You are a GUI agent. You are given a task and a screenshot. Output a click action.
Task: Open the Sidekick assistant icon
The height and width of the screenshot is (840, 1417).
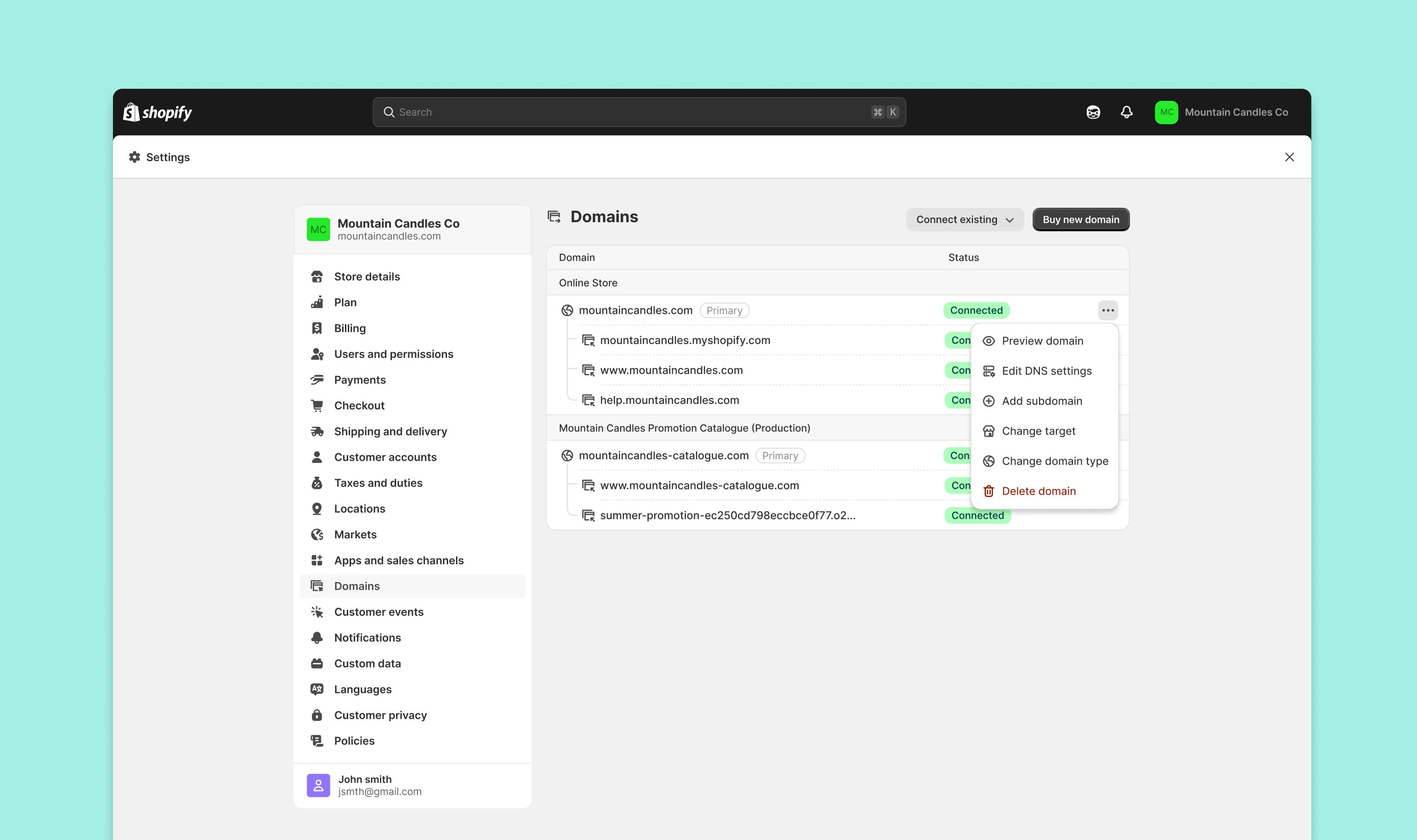point(1093,112)
